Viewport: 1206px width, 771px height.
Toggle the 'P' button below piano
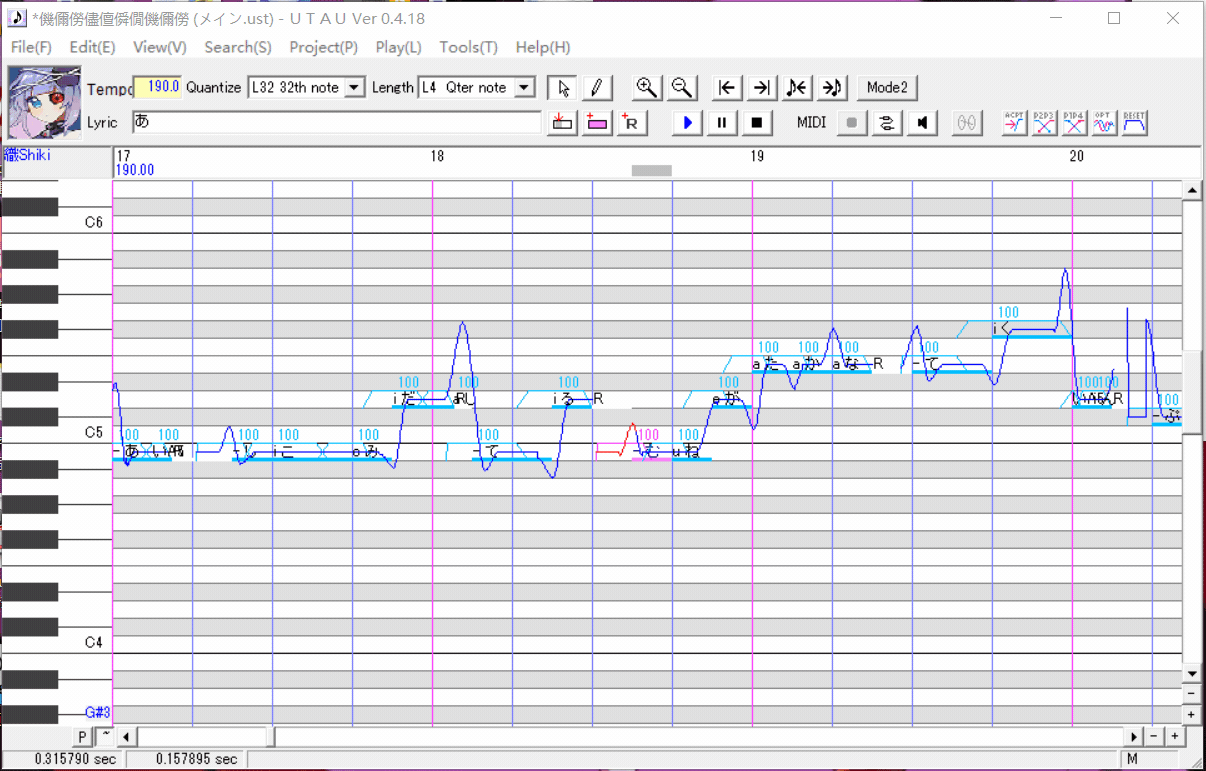(x=83, y=737)
